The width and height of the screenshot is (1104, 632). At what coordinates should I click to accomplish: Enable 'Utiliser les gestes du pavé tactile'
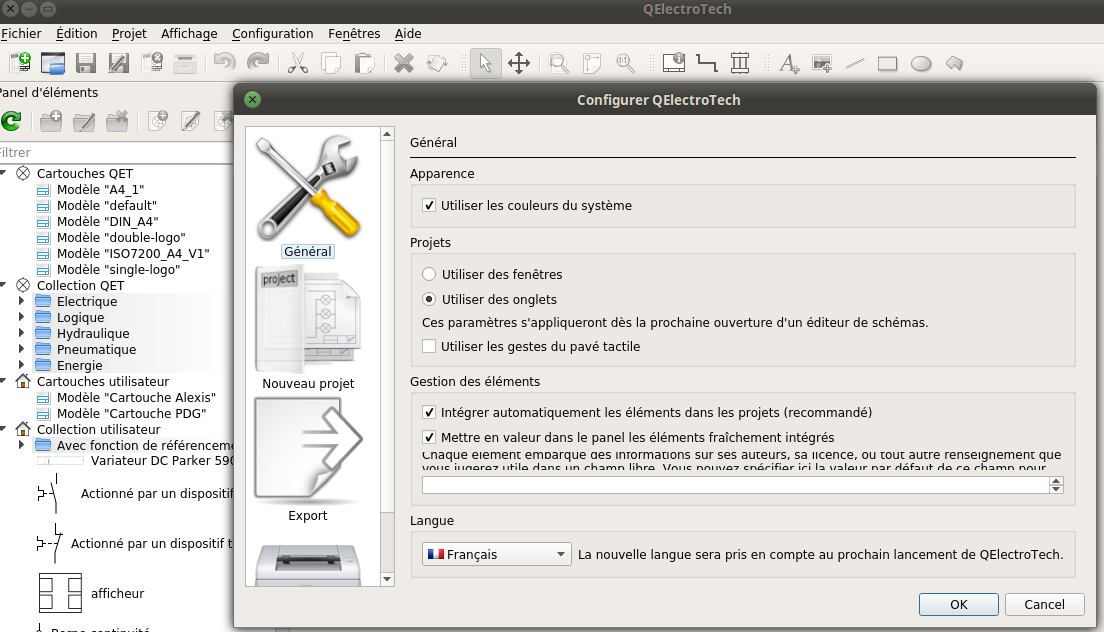[x=430, y=347]
